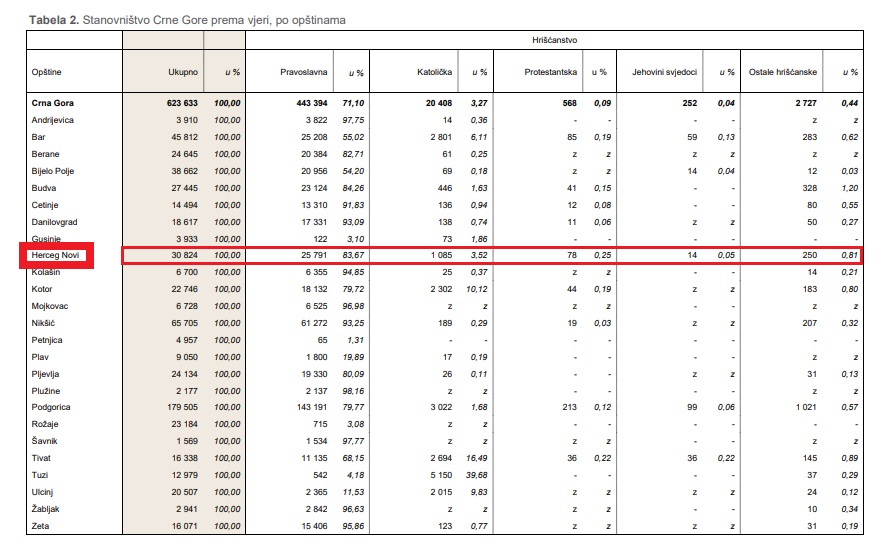Select the Podgorica row label
This screenshot has height=547, width=889.
52,407
